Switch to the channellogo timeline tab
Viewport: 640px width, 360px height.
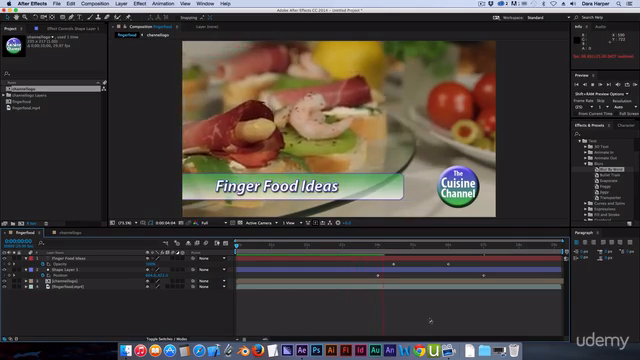tap(70, 233)
